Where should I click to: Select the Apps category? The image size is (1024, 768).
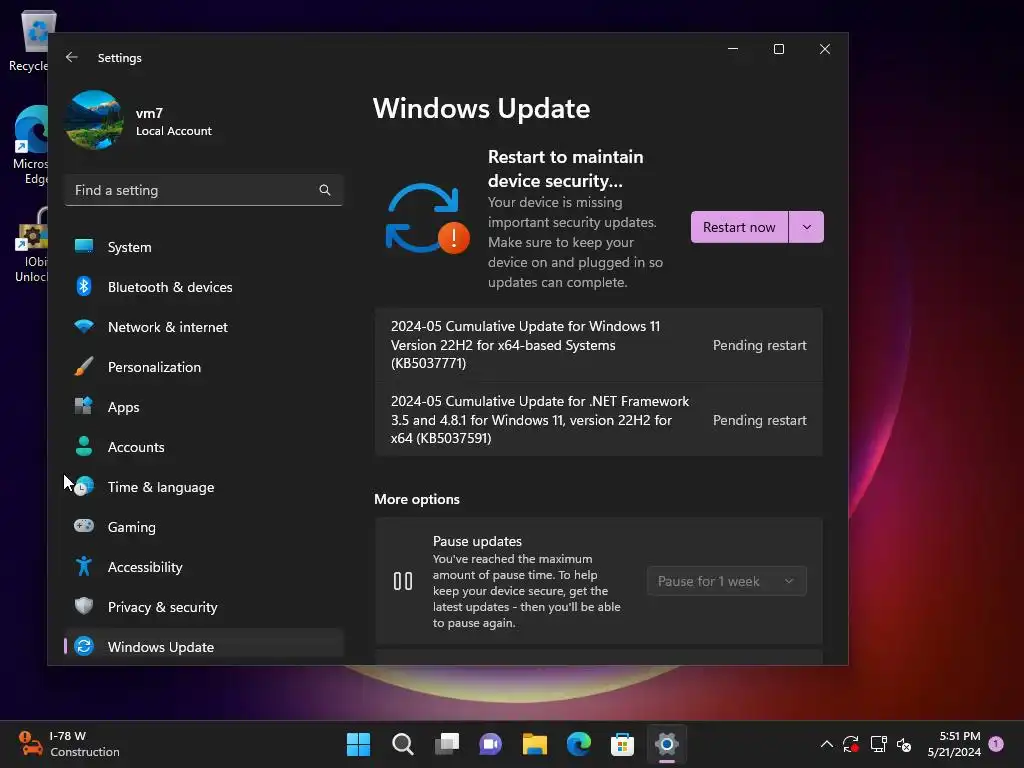pos(204,407)
